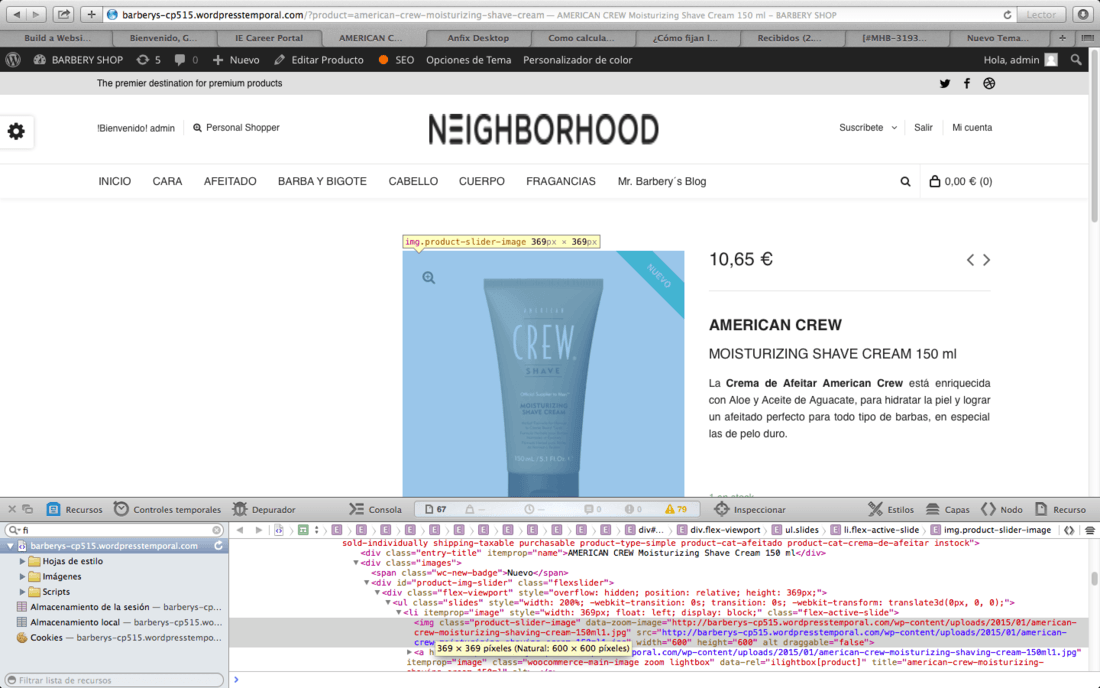This screenshot has height=688, width=1100.
Task: Zoom the product image with magnifier icon
Action: (x=429, y=278)
